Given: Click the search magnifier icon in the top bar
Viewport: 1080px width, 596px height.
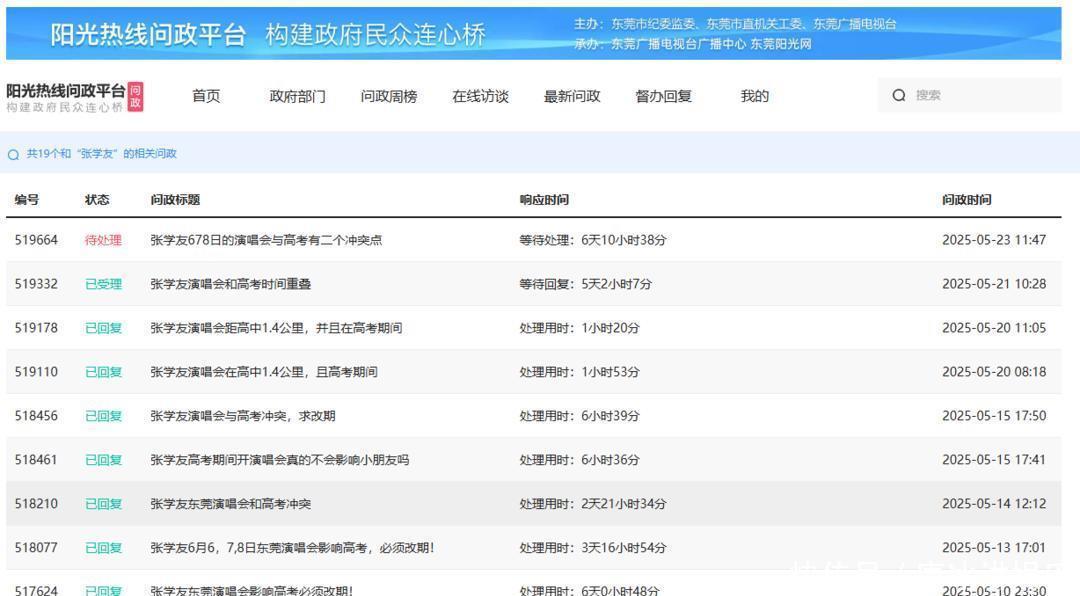Looking at the screenshot, I should [x=900, y=95].
